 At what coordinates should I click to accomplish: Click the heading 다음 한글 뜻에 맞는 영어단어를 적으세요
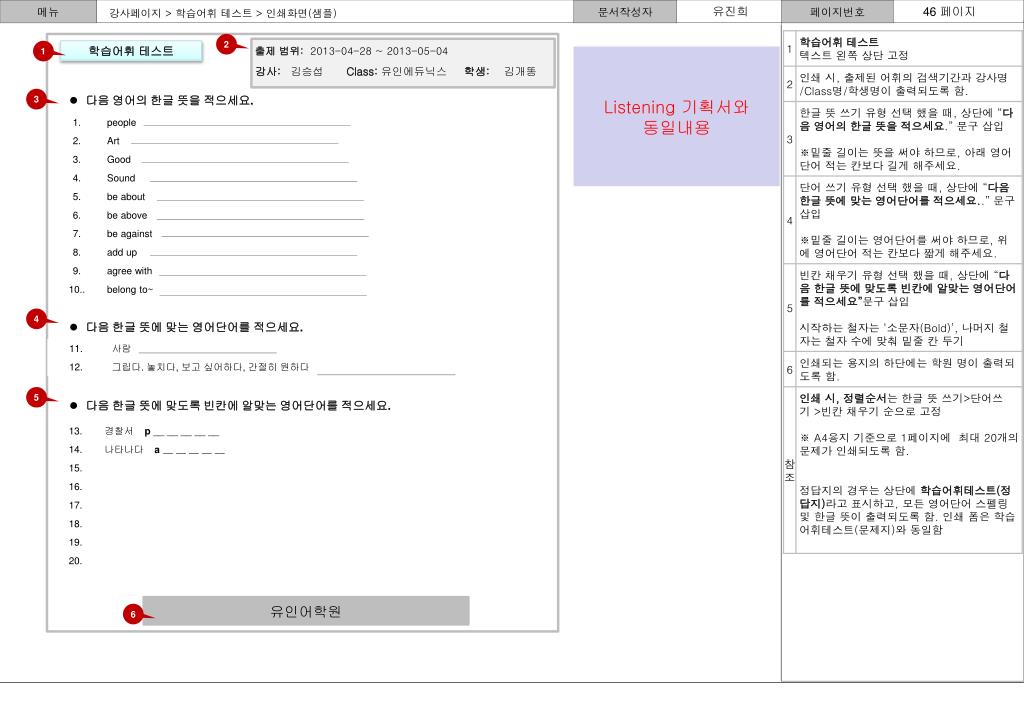[x=195, y=327]
